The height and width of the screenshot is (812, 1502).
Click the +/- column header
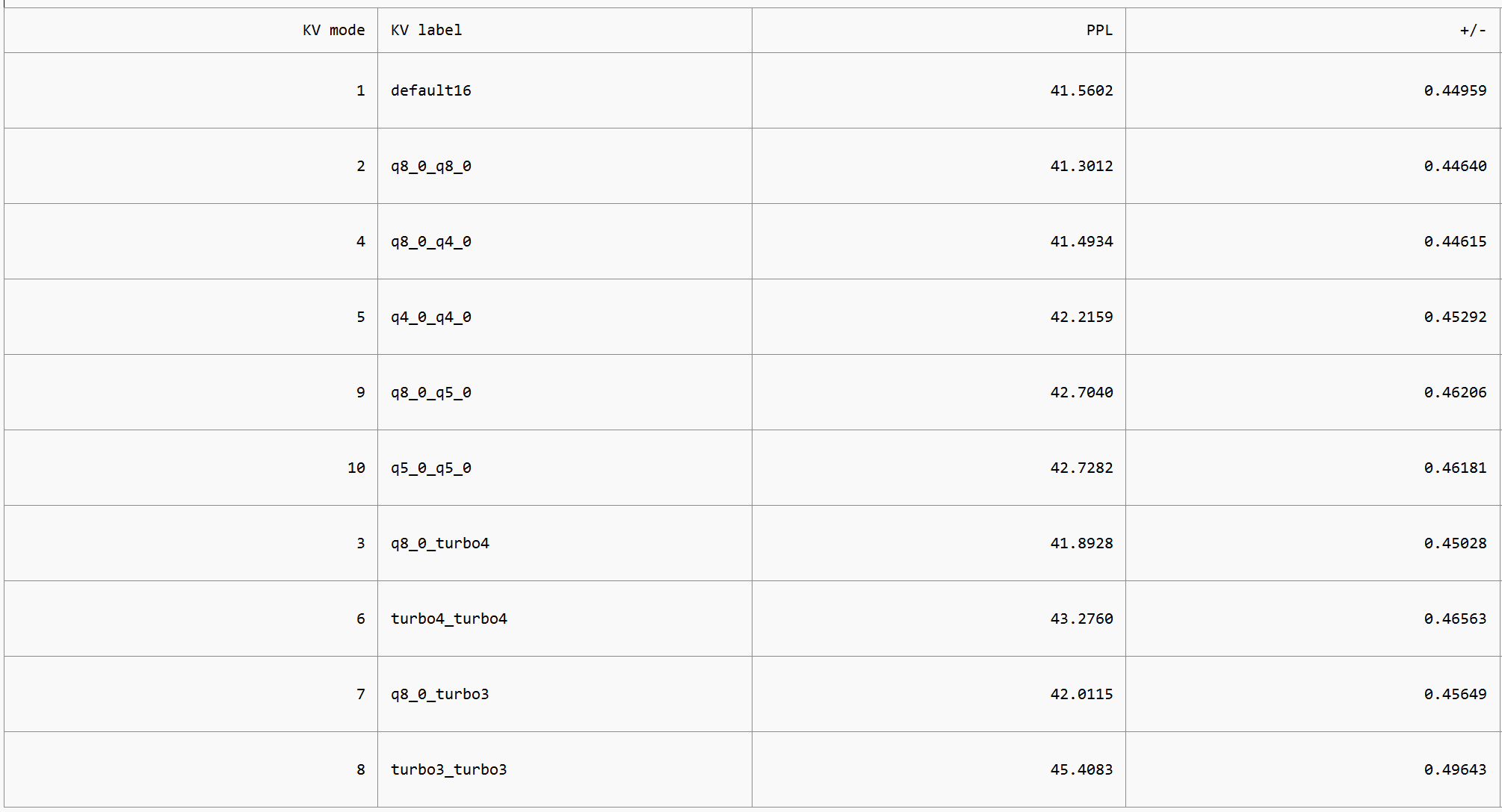point(1313,30)
